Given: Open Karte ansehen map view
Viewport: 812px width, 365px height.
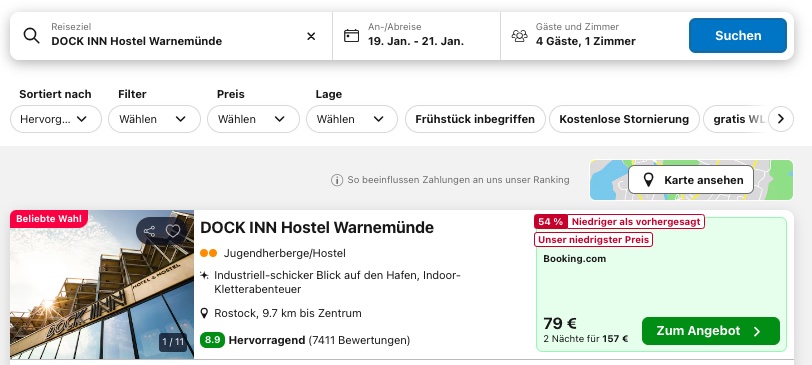Looking at the screenshot, I should point(691,180).
